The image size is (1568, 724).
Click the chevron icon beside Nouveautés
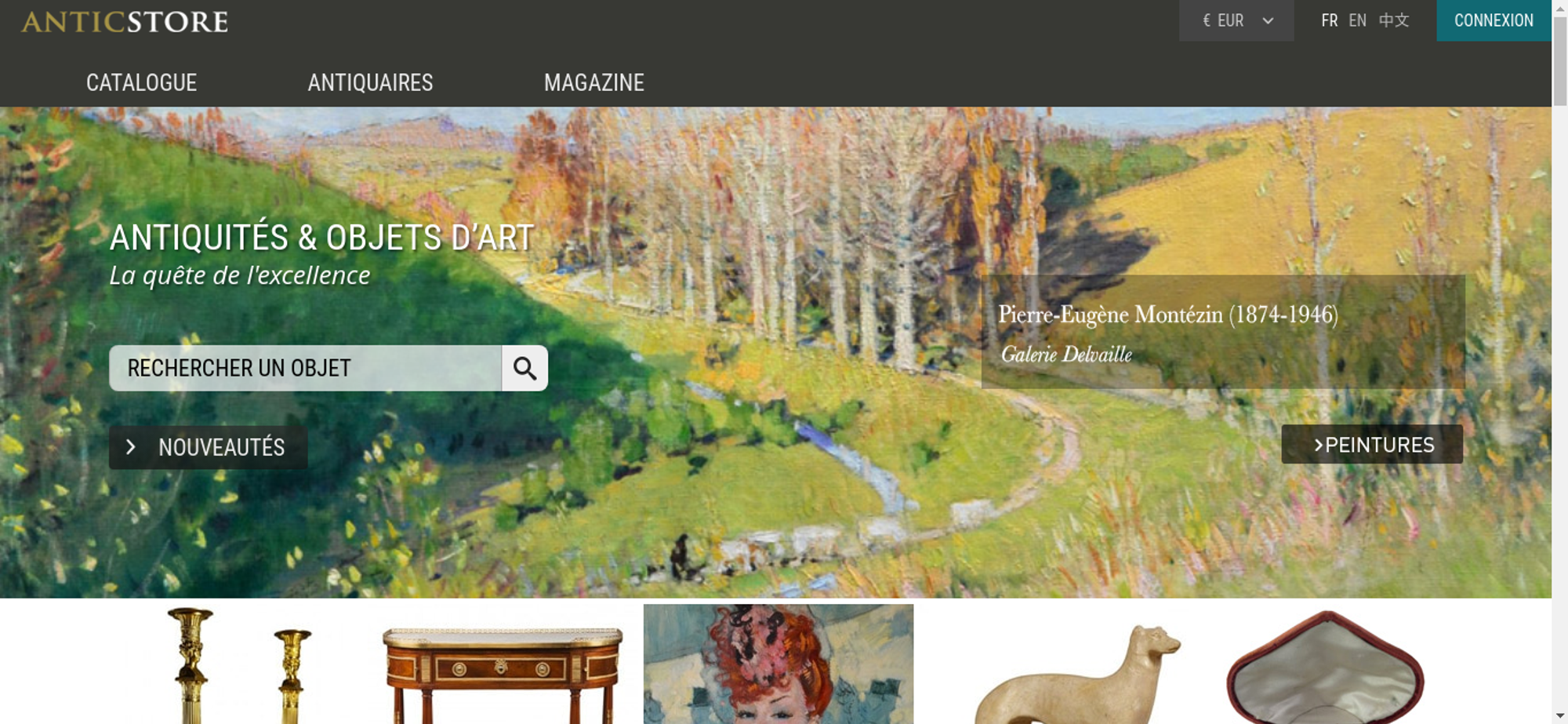131,447
